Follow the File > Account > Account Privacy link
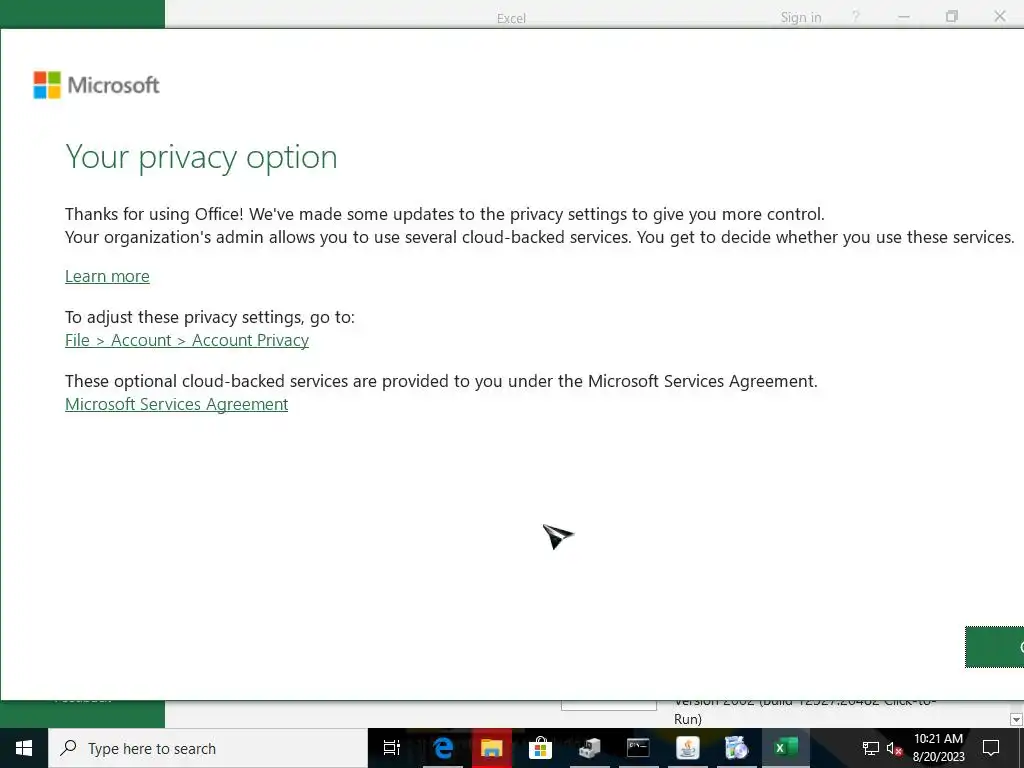The height and width of the screenshot is (768, 1024). point(187,340)
